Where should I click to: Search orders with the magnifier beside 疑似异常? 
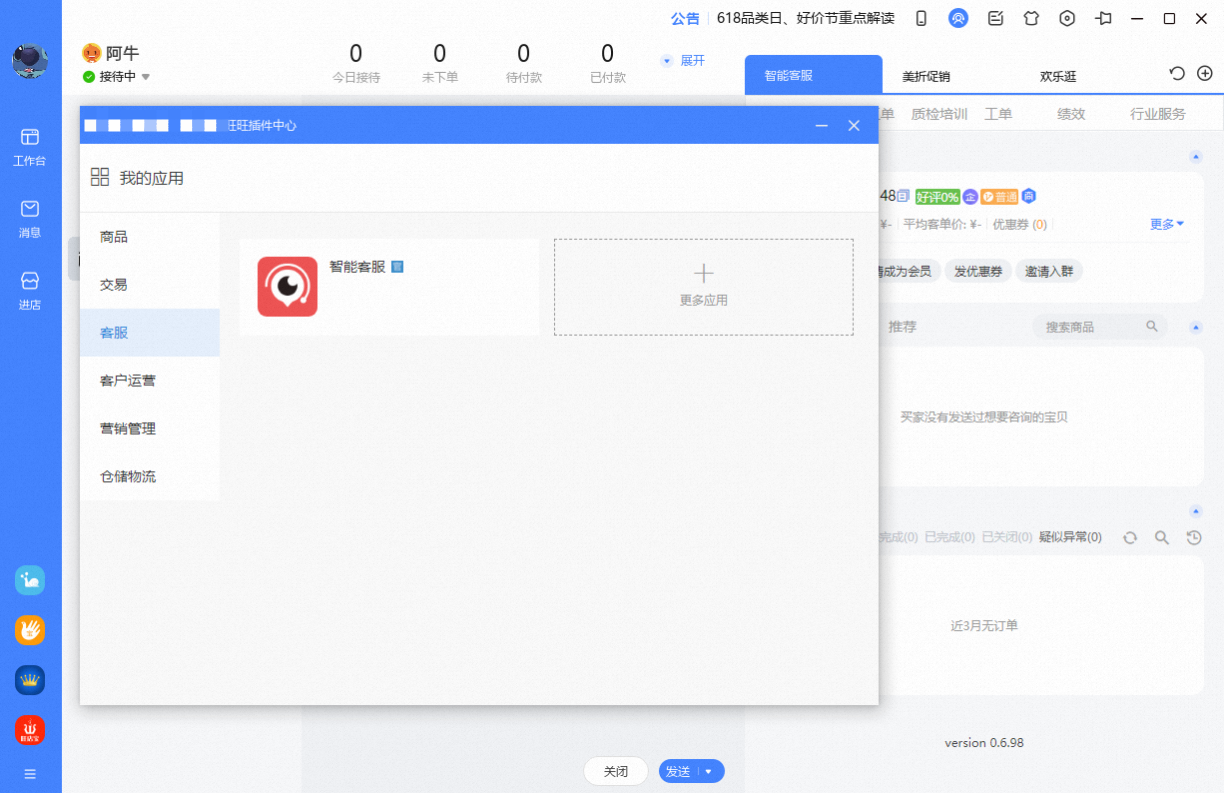pos(1162,538)
